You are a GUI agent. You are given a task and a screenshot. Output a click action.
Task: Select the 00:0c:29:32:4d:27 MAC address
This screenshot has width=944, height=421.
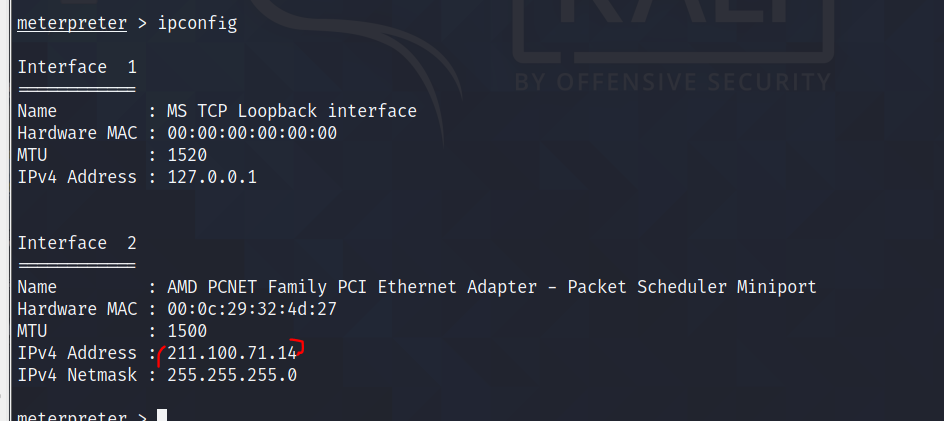click(x=252, y=309)
